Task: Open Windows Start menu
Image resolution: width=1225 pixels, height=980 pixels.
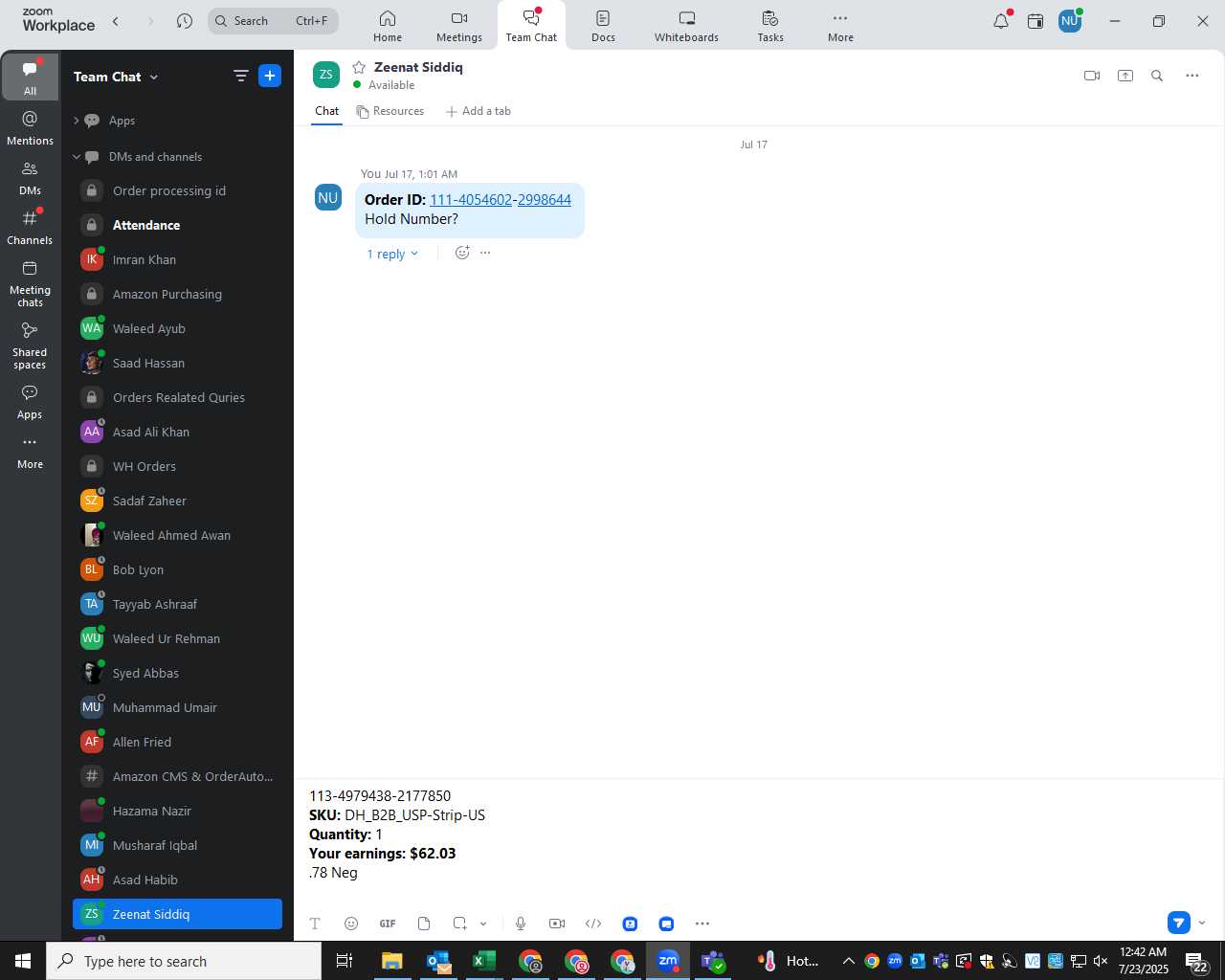Action: (x=23, y=961)
